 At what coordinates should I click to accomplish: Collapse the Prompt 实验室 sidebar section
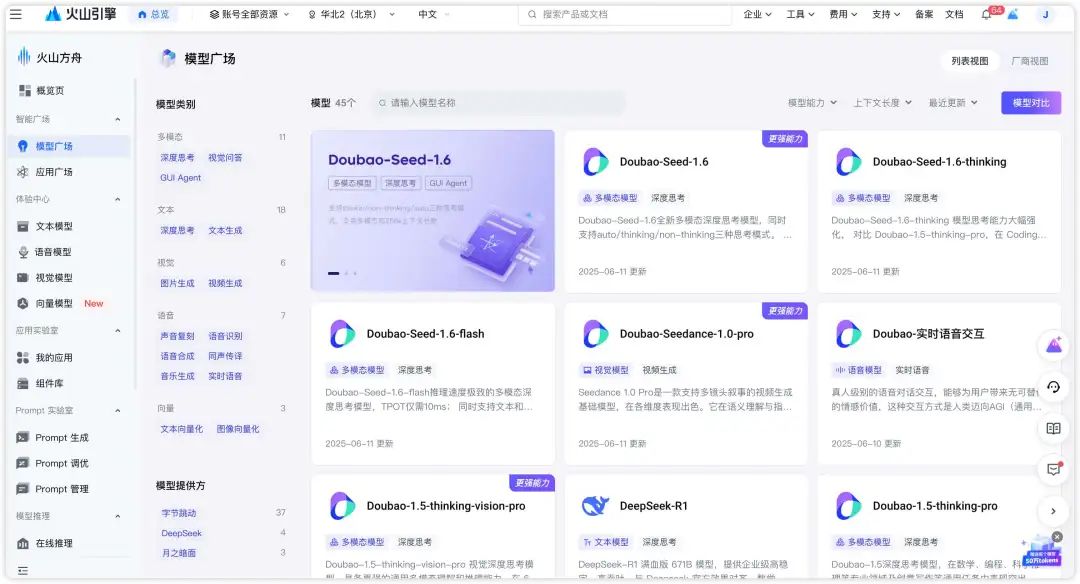[118, 410]
